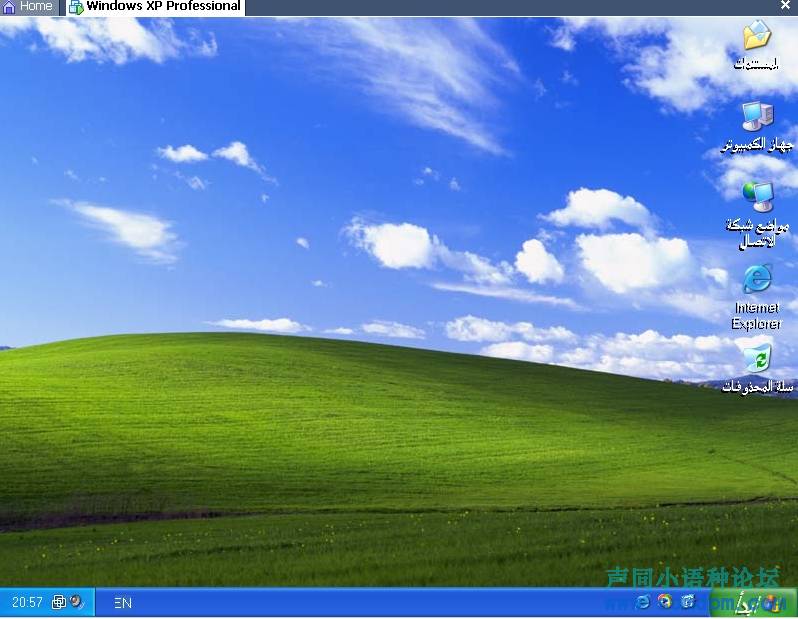Open Windows Media Player from Quick Launch
The width and height of the screenshot is (798, 619).
[x=665, y=602]
